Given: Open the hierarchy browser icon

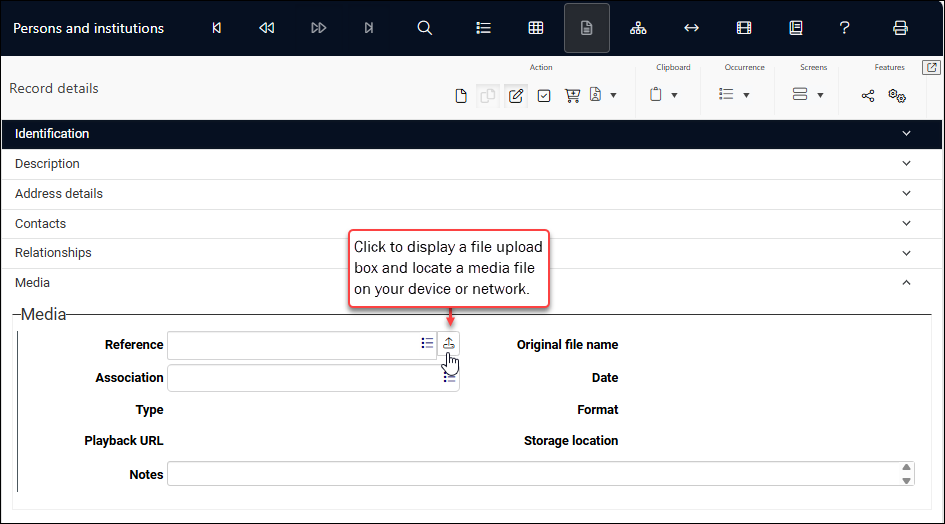Looking at the screenshot, I should click(x=638, y=28).
